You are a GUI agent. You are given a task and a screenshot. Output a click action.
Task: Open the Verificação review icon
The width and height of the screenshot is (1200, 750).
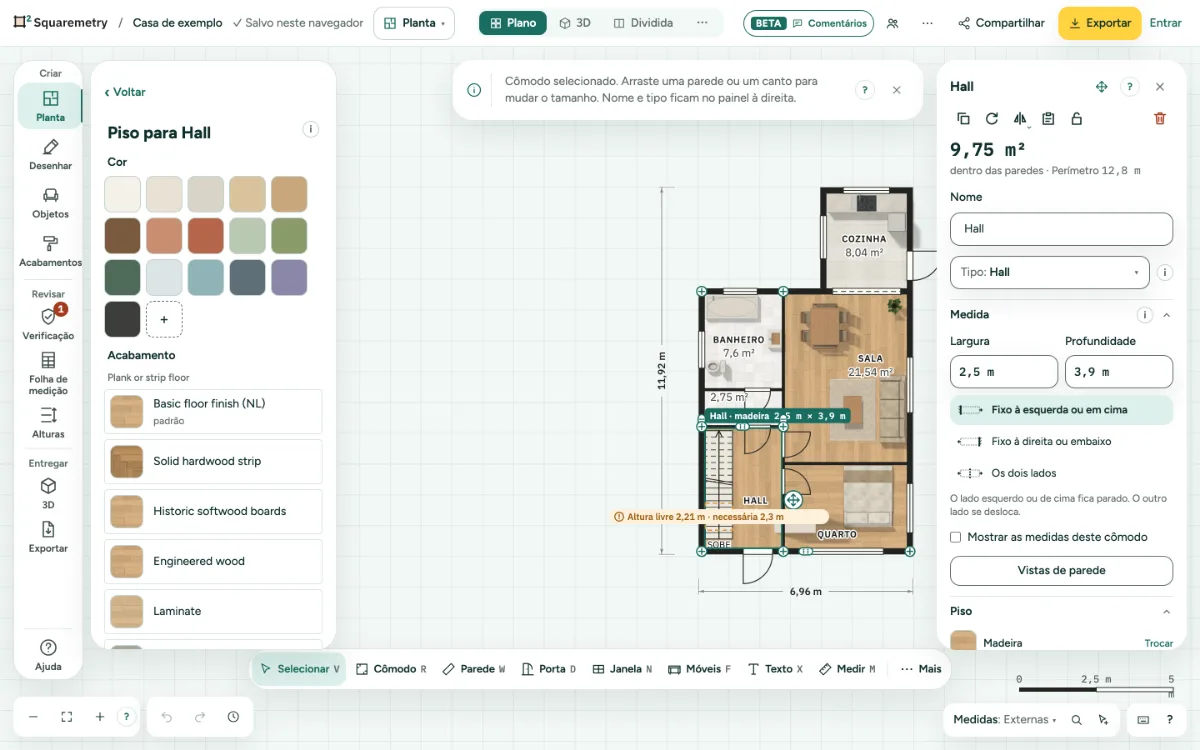point(48,323)
